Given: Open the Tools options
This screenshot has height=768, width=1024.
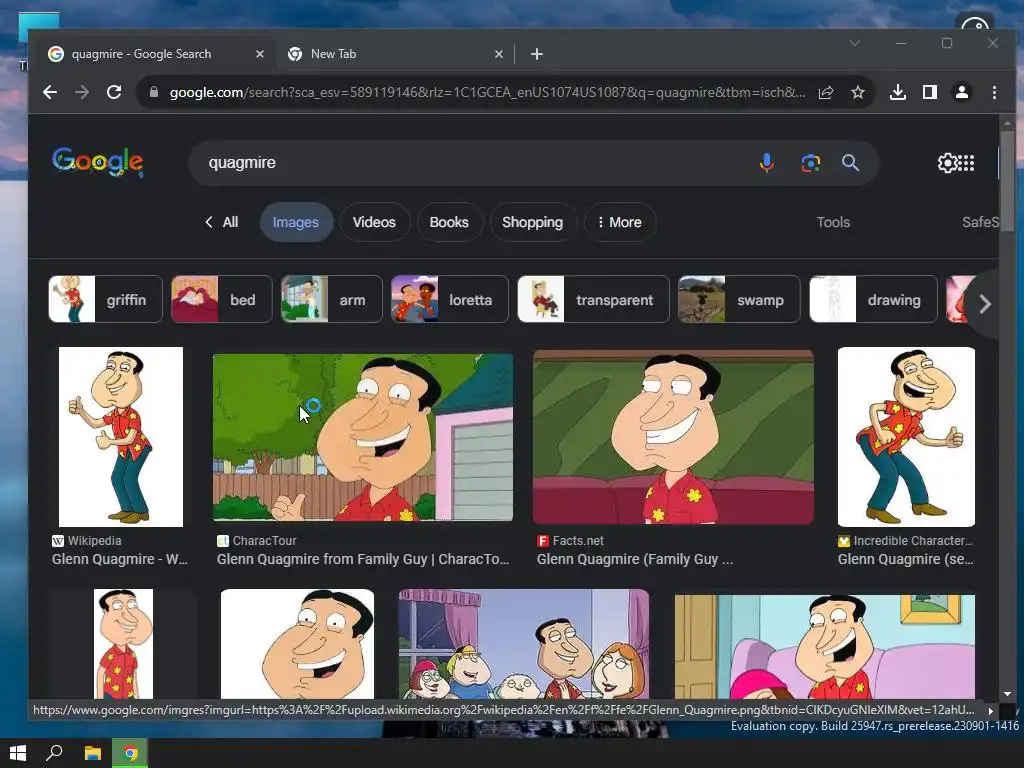Looking at the screenshot, I should click(833, 222).
